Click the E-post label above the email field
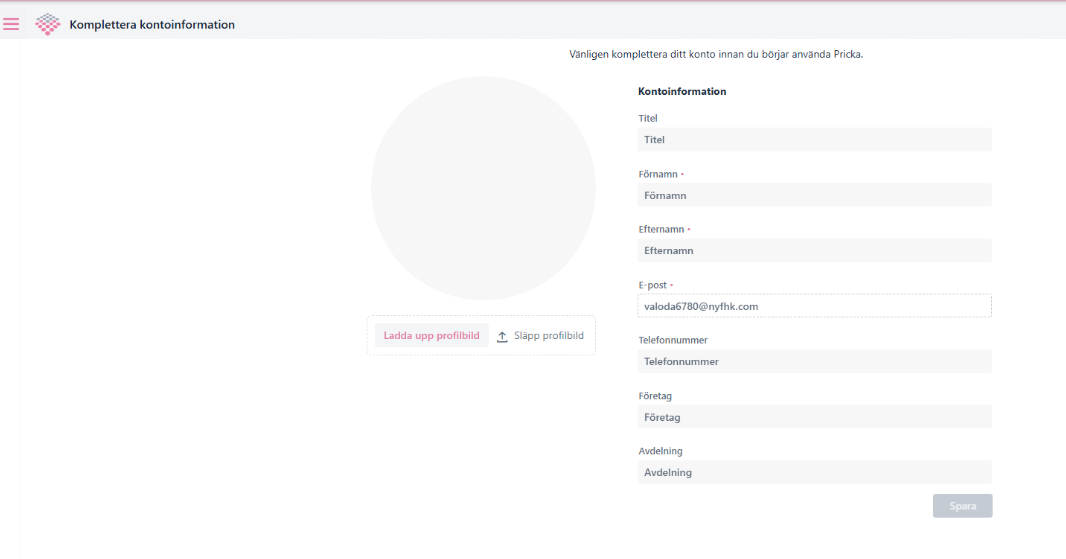 [x=652, y=285]
